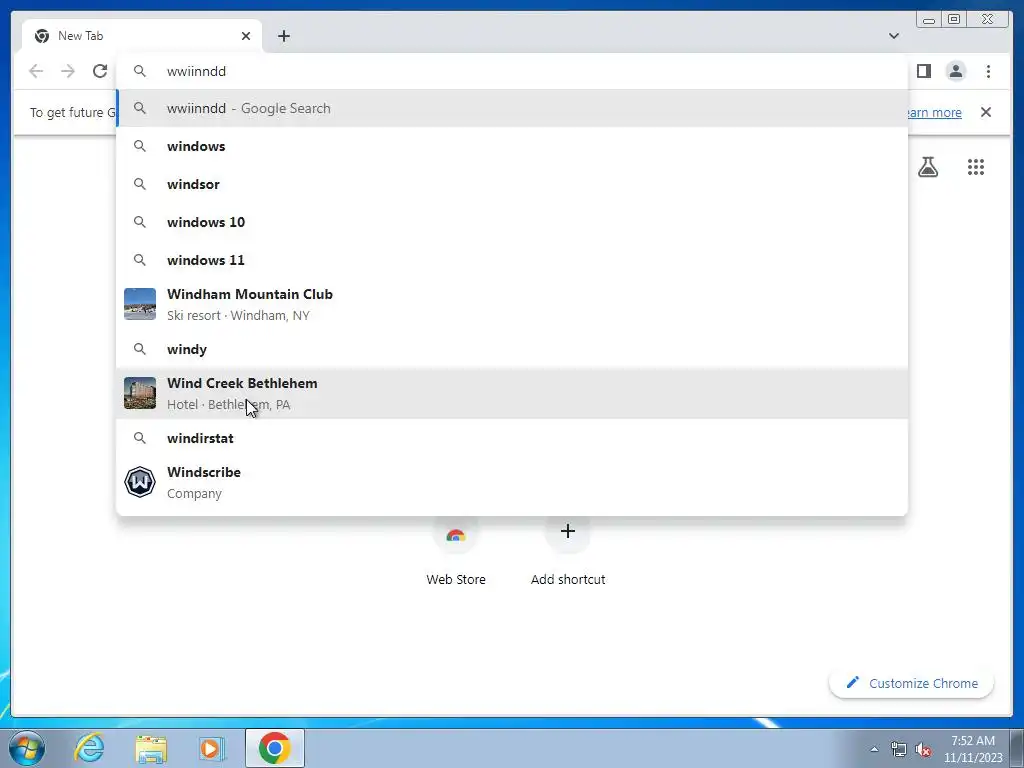Open Windows Media Player from the taskbar
Viewport: 1024px width, 768px height.
(211, 748)
